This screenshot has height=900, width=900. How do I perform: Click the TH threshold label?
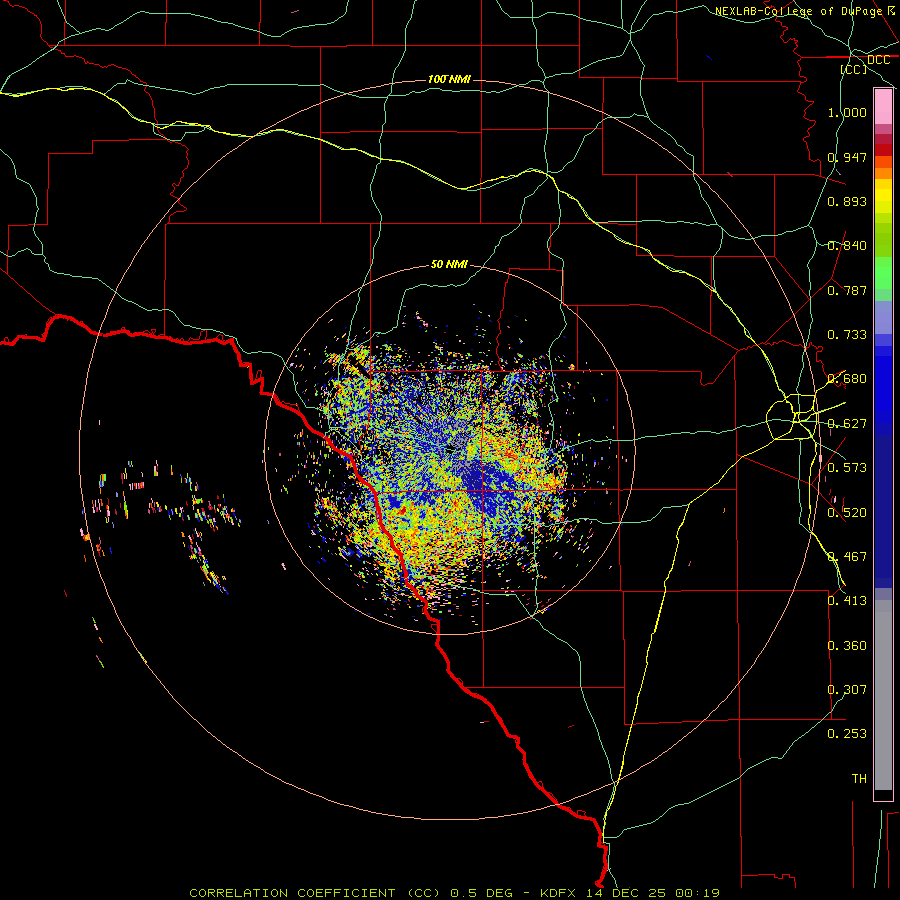859,779
